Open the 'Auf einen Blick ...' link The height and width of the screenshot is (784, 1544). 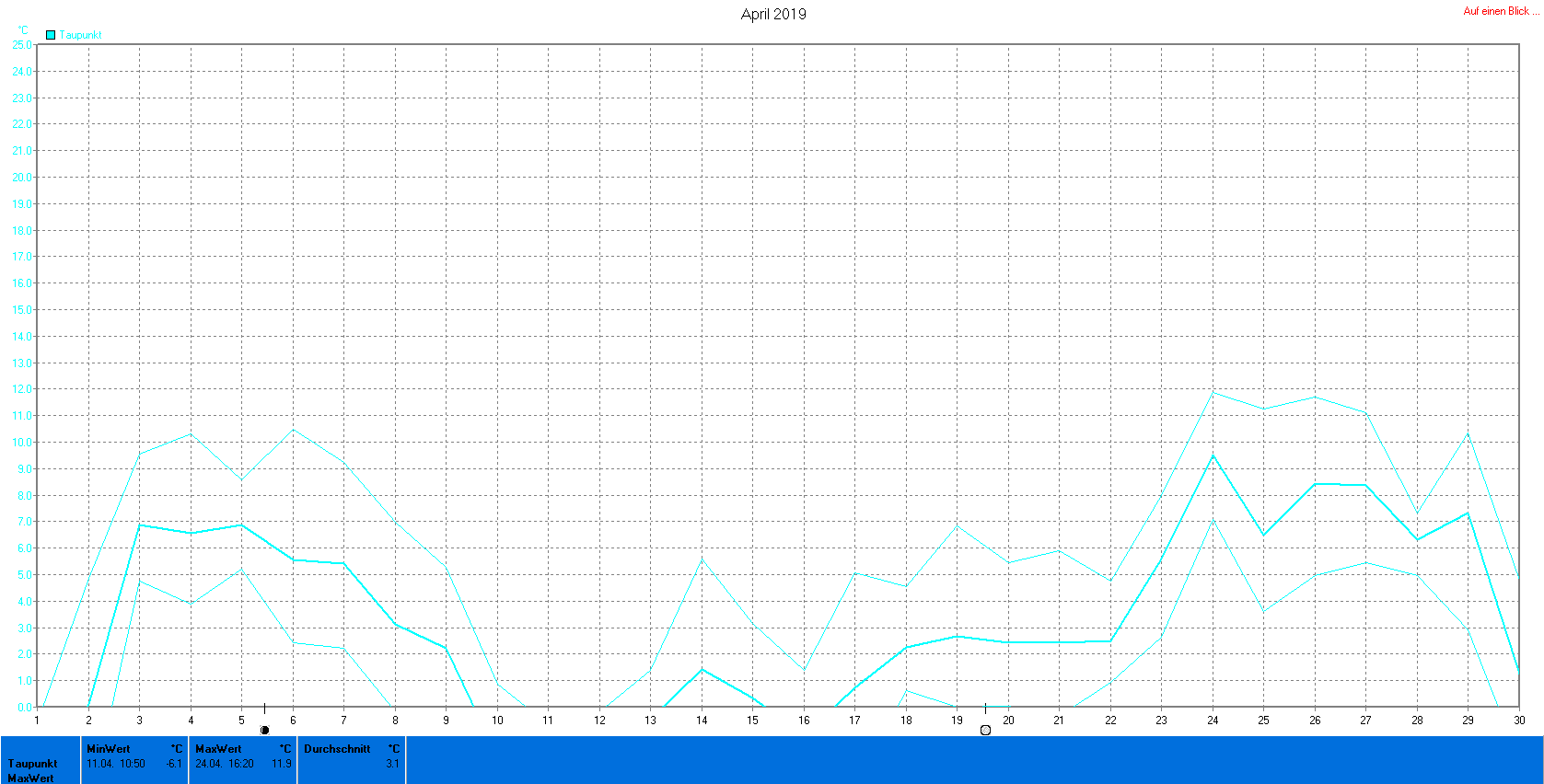(1501, 11)
